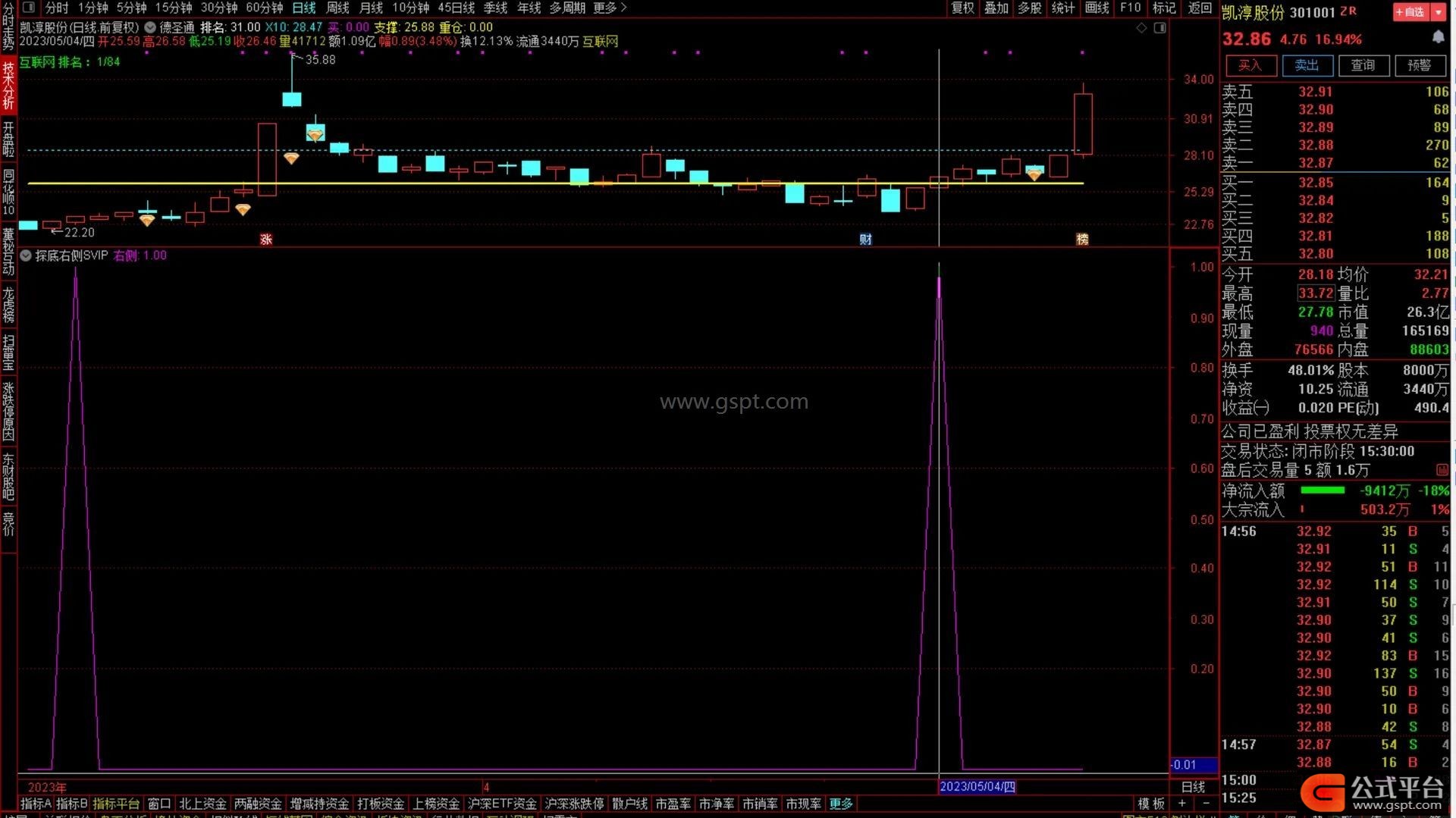The image size is (1456, 818).
Task: Switch to the 5分钟 period
Action: pos(131,8)
